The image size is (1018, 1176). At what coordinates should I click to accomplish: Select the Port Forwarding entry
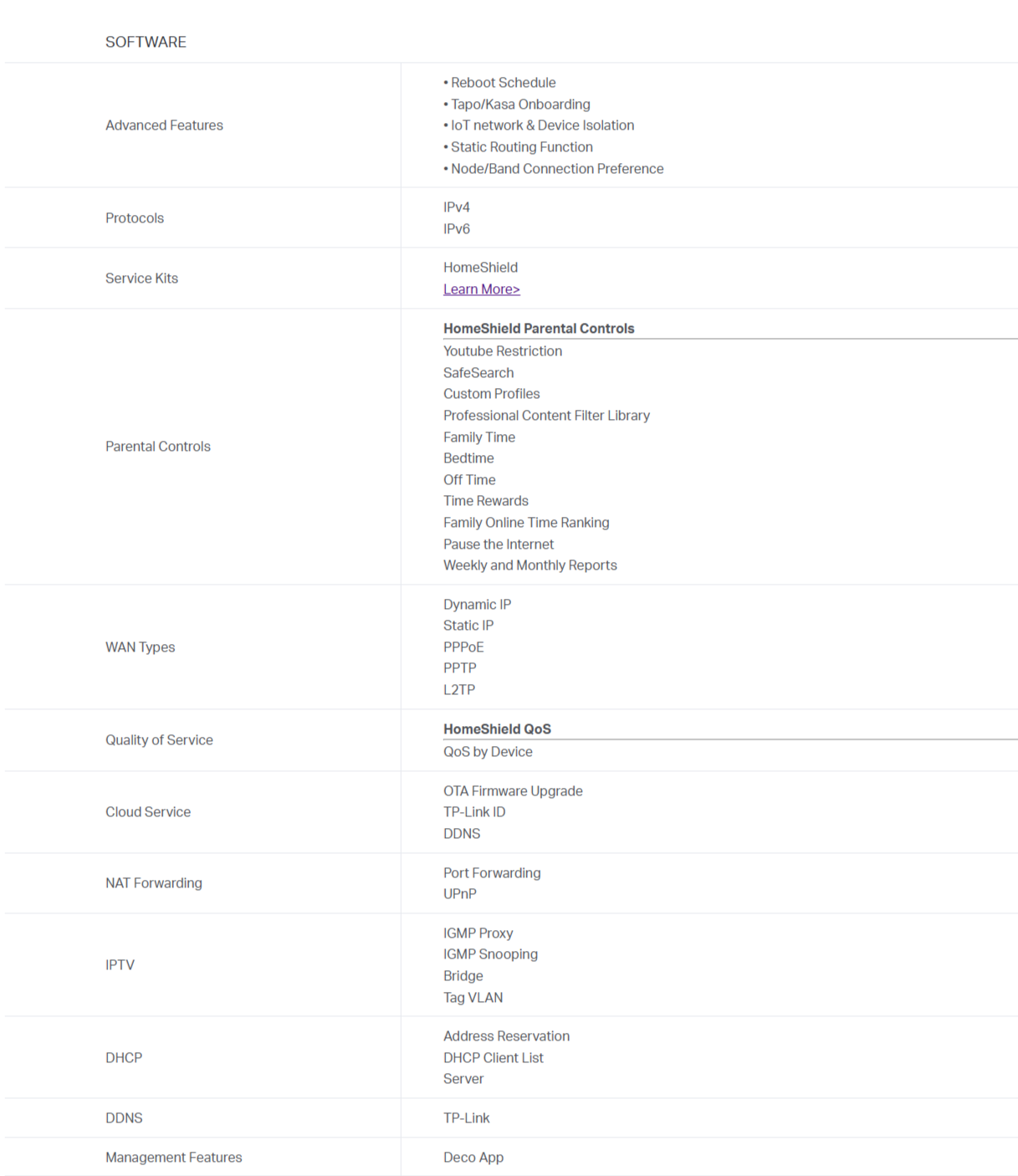[492, 873]
